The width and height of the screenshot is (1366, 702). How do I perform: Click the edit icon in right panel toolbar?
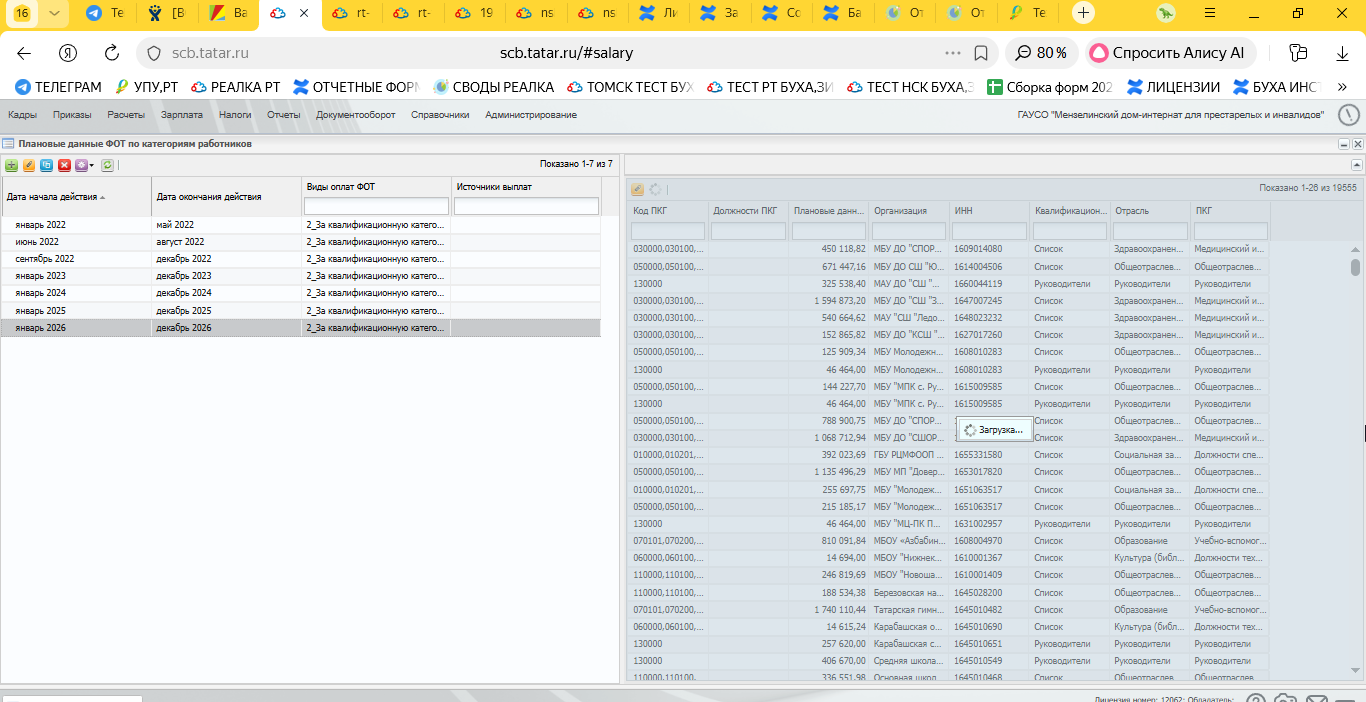tap(637, 189)
